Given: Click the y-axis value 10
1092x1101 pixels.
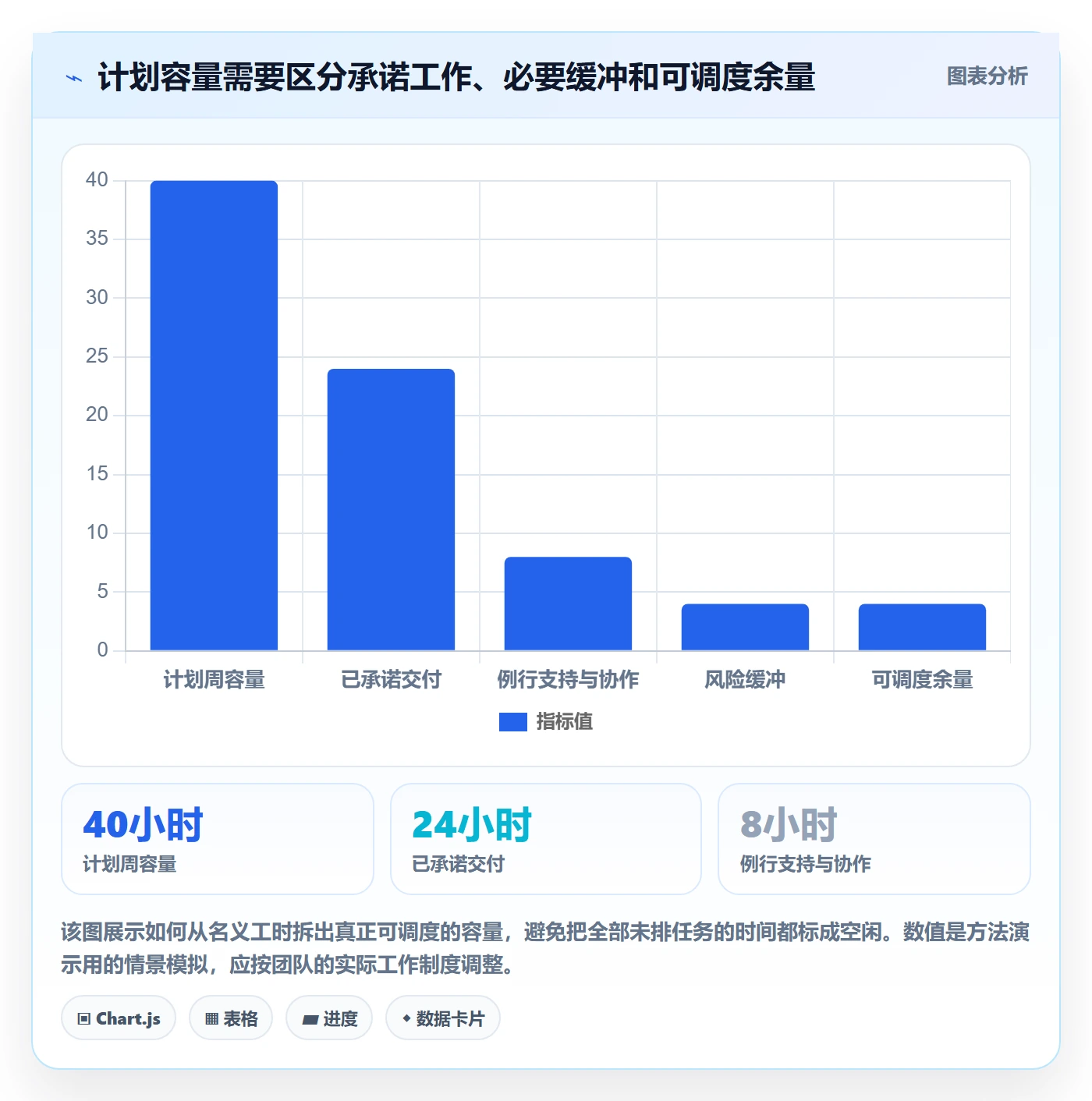Looking at the screenshot, I should [x=97, y=533].
